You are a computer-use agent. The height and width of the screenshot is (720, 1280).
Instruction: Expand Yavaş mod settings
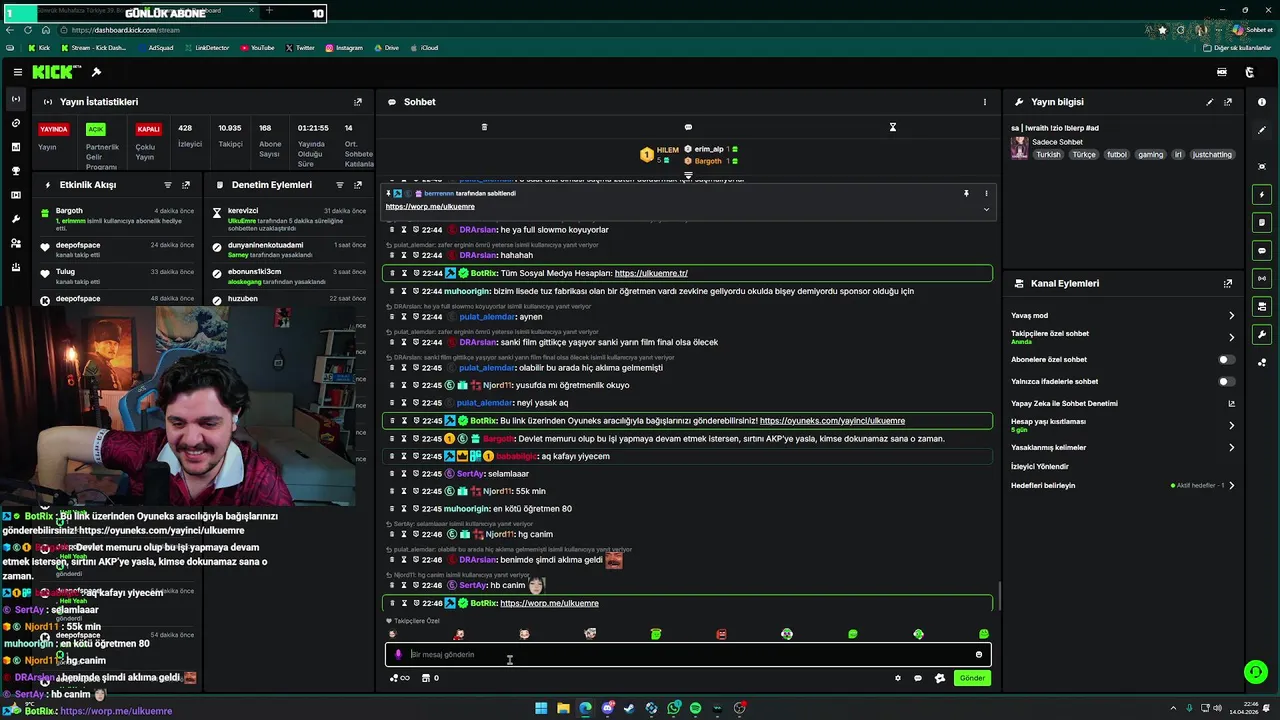pos(1231,315)
